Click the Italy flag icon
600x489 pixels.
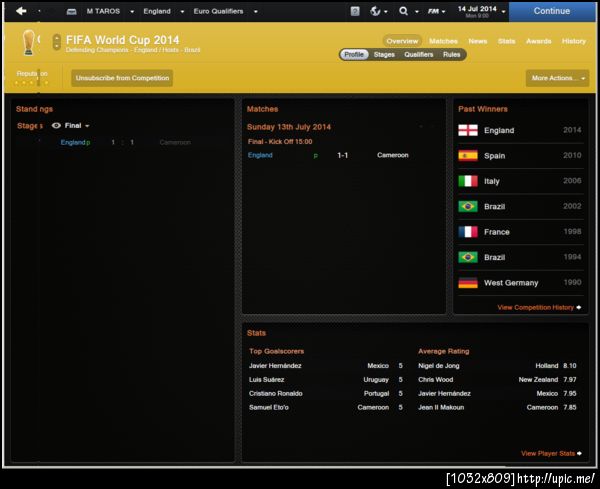tap(468, 181)
